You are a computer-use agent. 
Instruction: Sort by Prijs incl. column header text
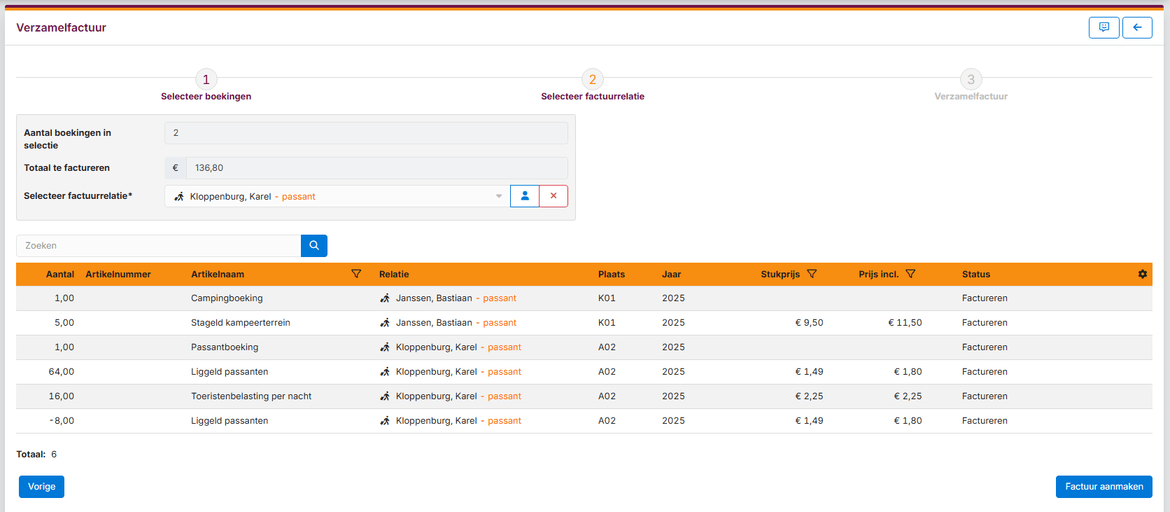[x=879, y=274]
